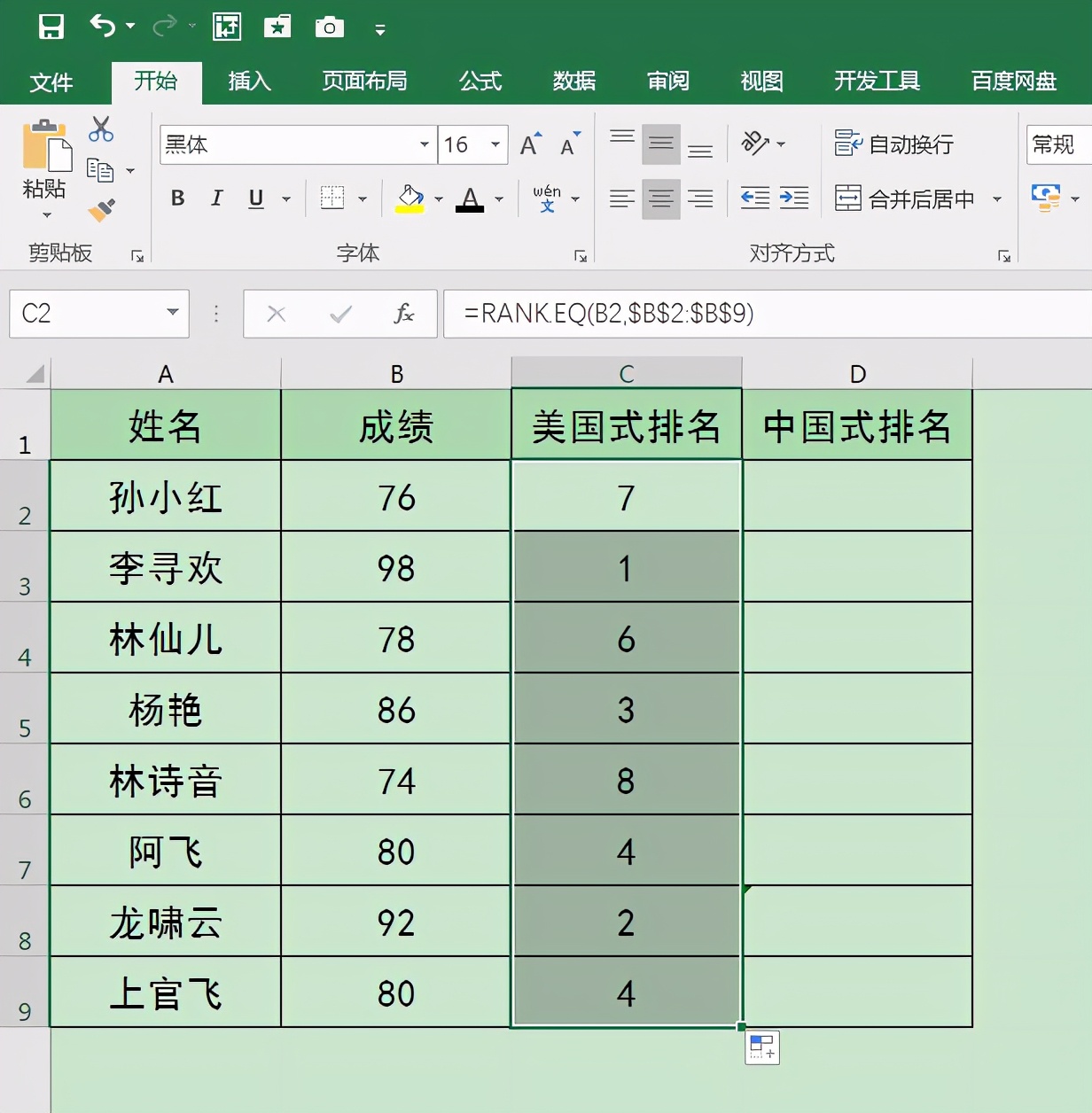This screenshot has width=1092, height=1113.
Task: Click the Cut scissors icon
Action: 101,129
